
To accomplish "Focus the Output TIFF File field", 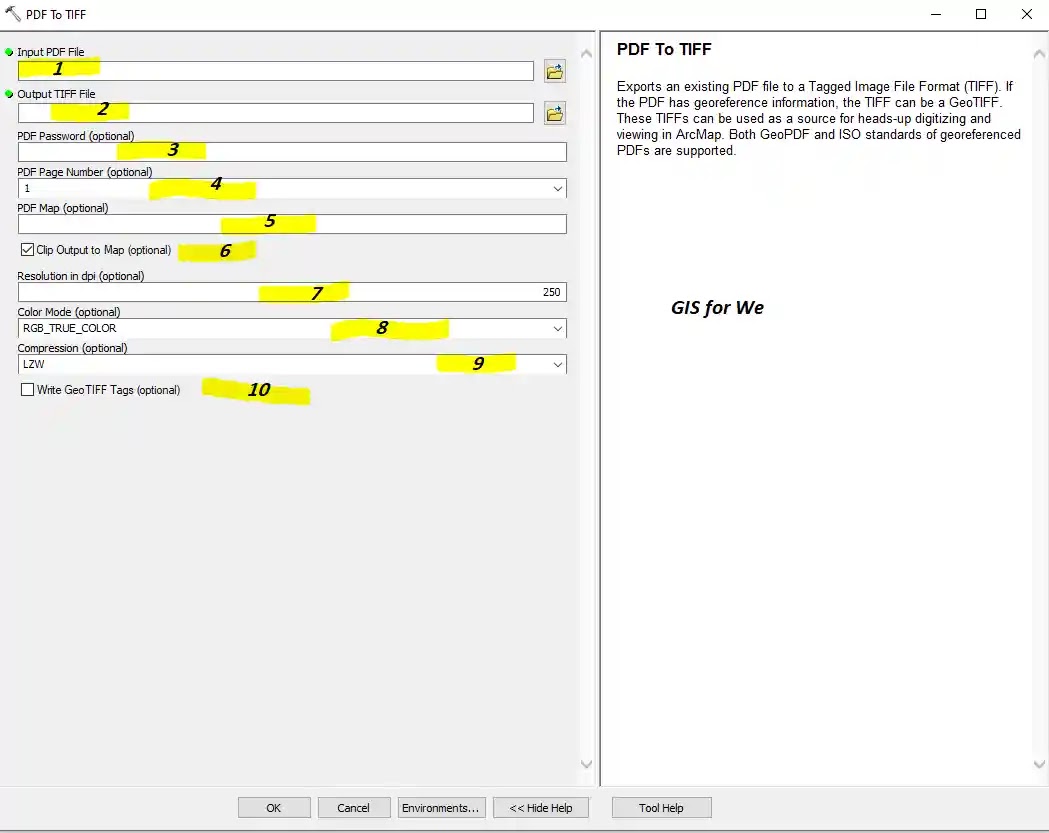I will tap(276, 113).
